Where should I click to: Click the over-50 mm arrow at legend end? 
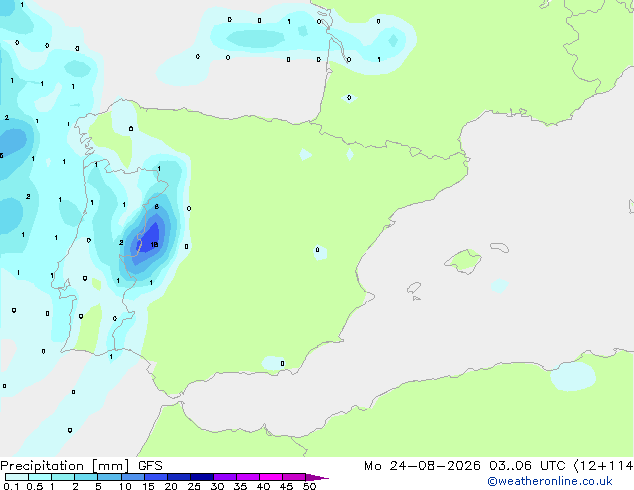click(x=317, y=477)
